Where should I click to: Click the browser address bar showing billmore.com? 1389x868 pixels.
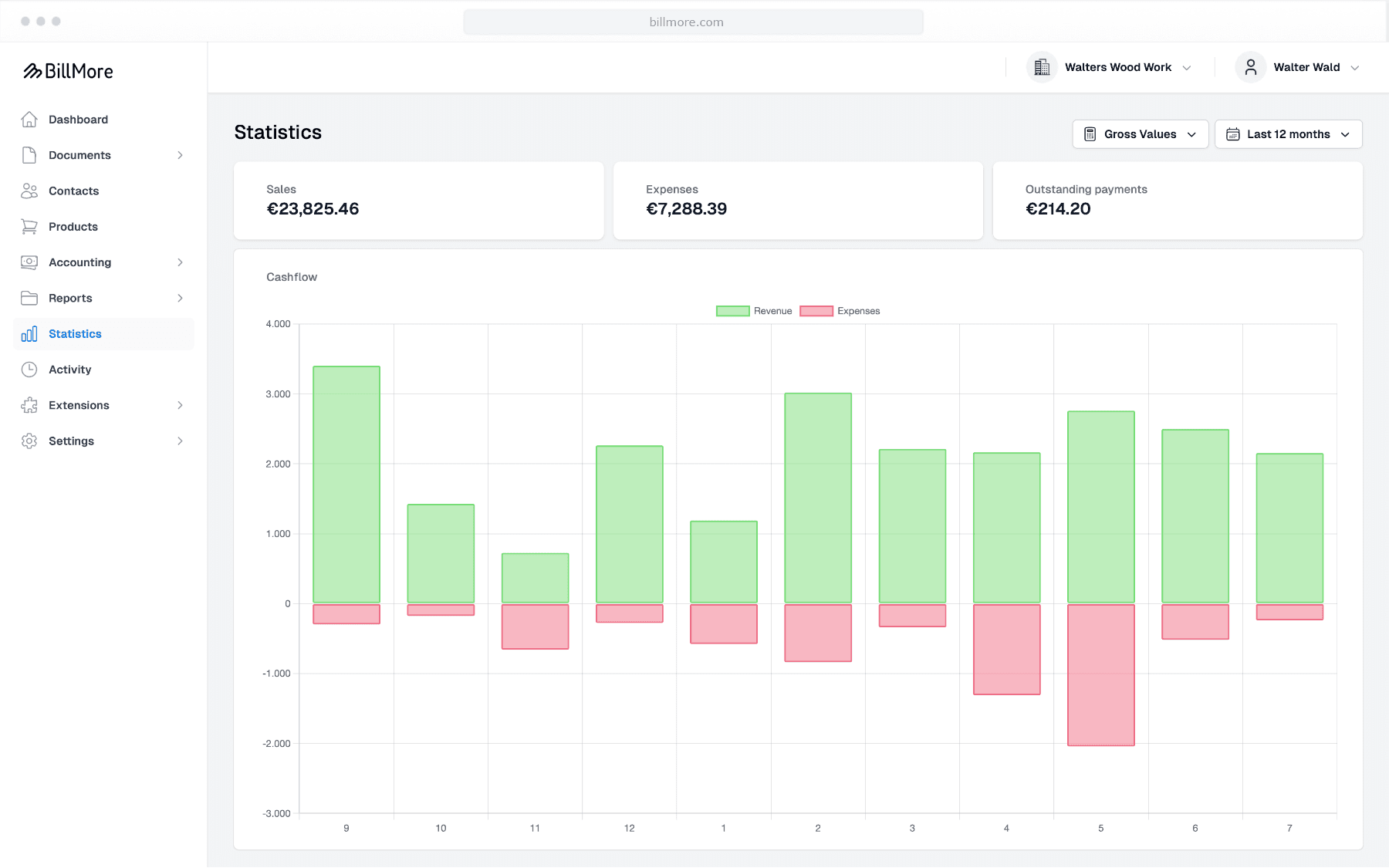click(x=693, y=22)
